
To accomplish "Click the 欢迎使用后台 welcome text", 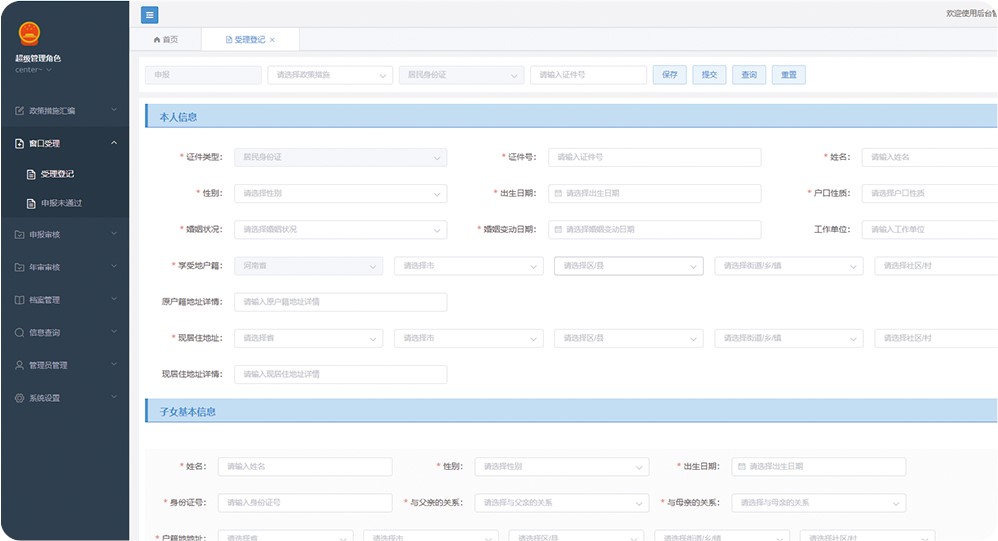I will click(971, 13).
